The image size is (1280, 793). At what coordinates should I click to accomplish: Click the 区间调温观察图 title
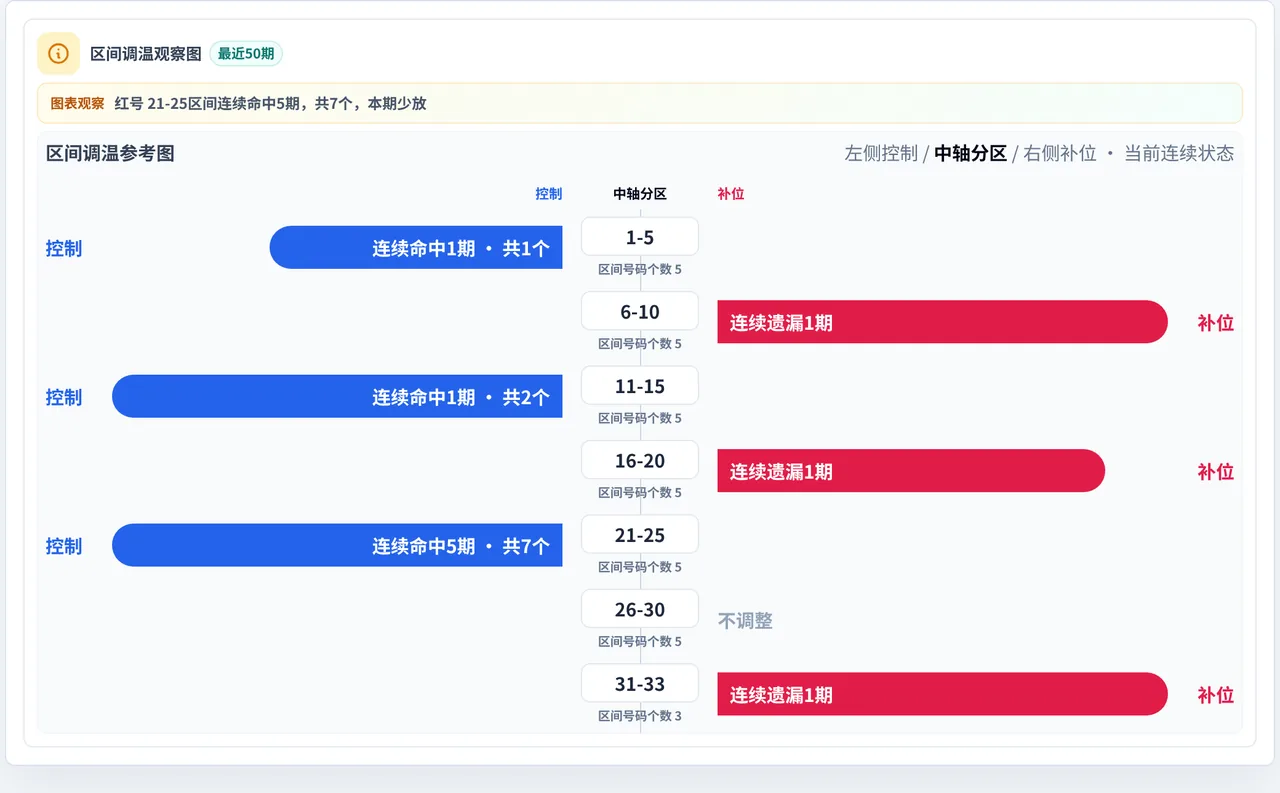[146, 53]
